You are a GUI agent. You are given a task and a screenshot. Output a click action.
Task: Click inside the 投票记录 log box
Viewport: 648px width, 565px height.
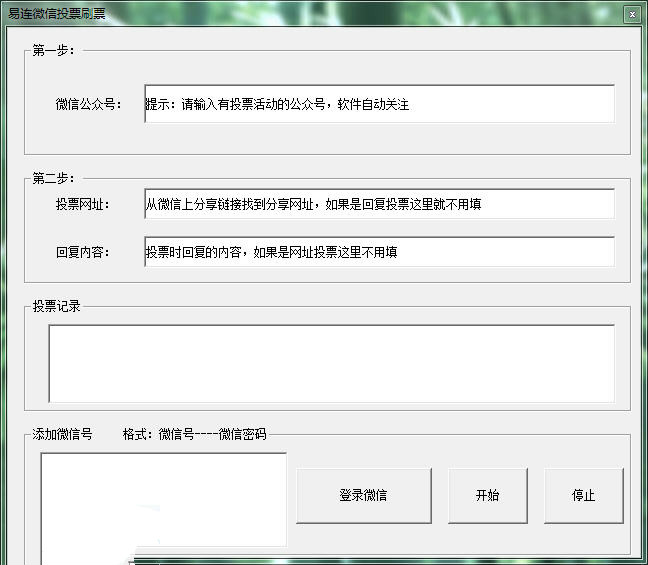click(331, 364)
